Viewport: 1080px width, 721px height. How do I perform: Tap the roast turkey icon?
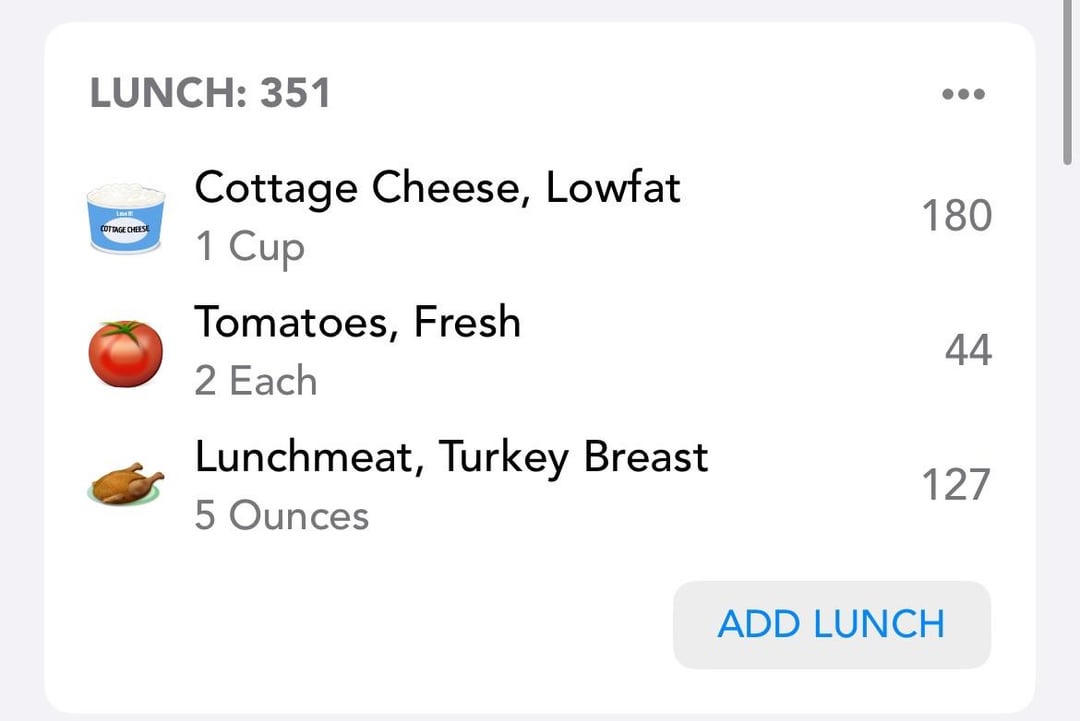pos(126,484)
